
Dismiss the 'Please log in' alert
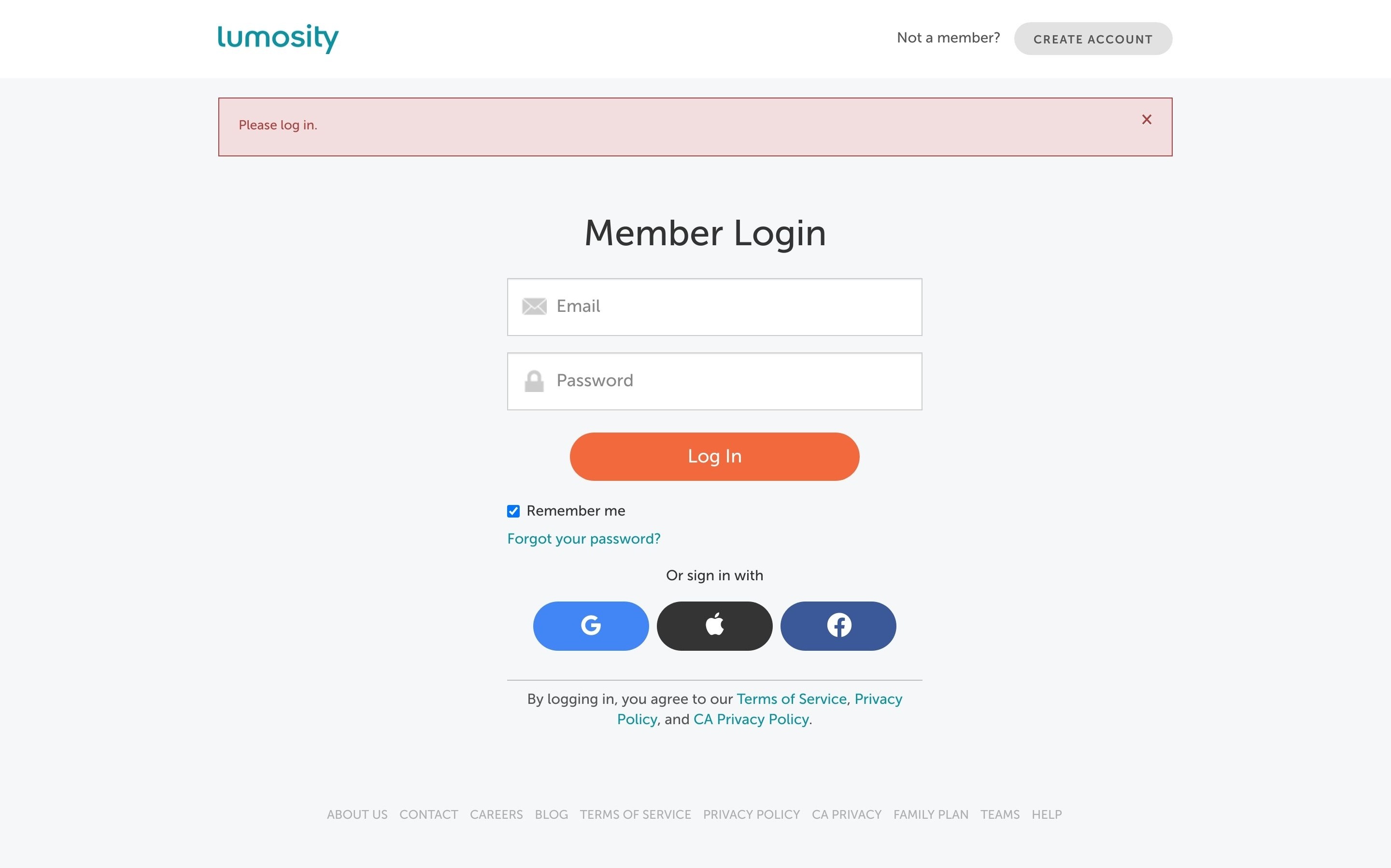pyautogui.click(x=1146, y=119)
